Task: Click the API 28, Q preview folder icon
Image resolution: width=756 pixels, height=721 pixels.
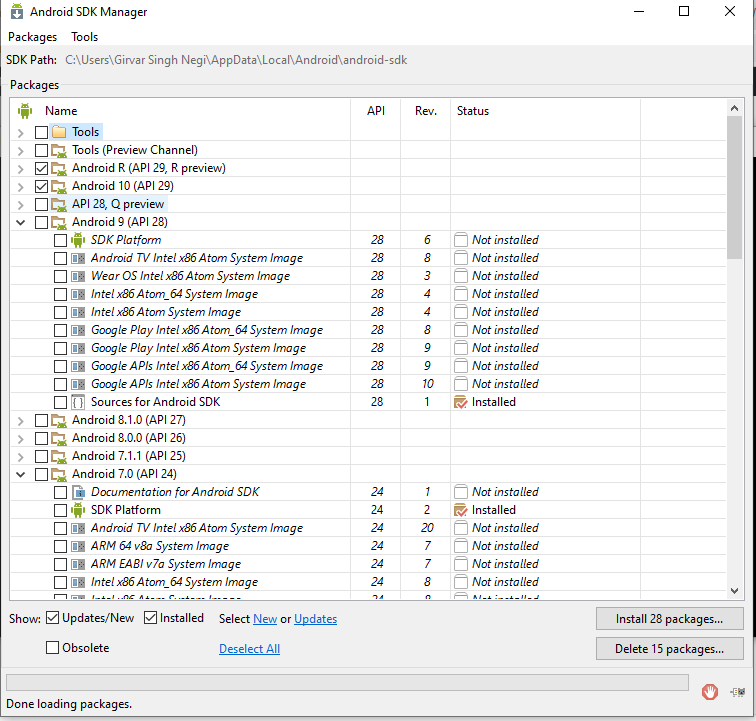Action: pos(59,204)
